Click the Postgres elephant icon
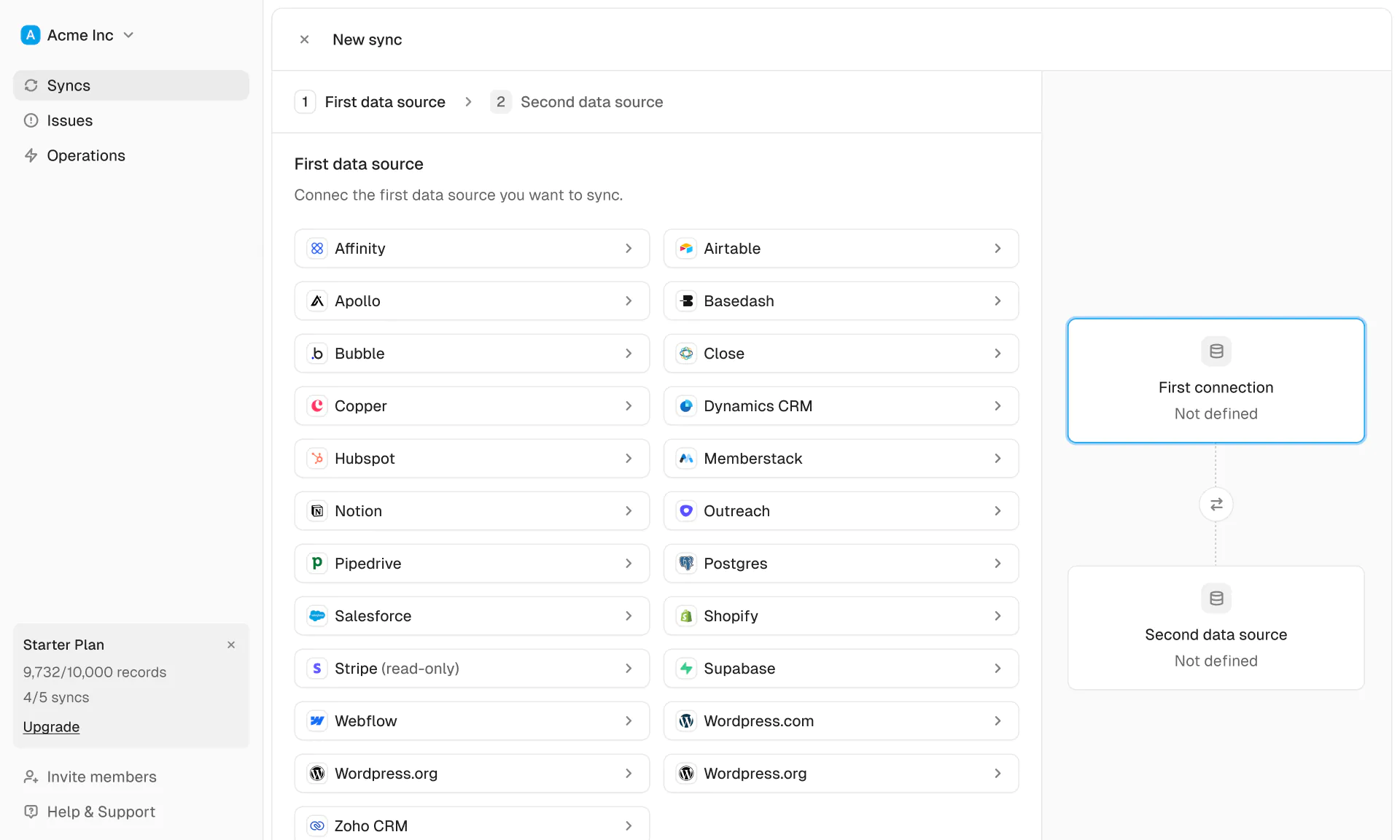 click(686, 564)
